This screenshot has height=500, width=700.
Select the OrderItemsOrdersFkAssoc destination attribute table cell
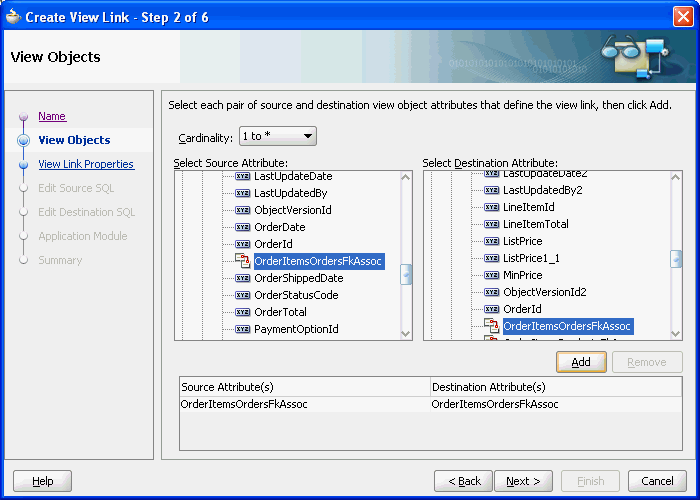[556, 404]
